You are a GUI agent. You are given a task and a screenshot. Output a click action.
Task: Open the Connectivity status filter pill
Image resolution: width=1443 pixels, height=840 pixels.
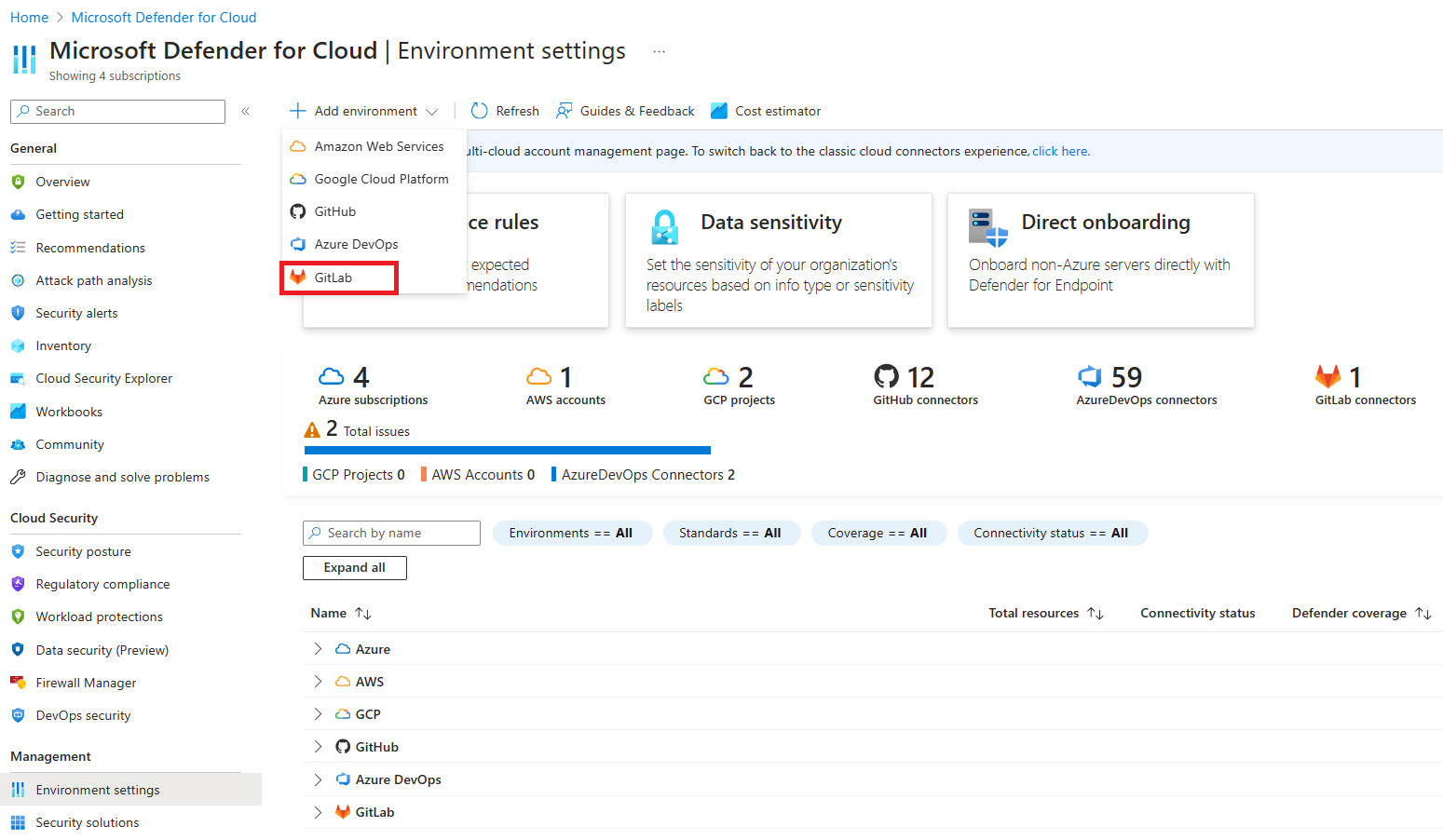[x=1052, y=533]
